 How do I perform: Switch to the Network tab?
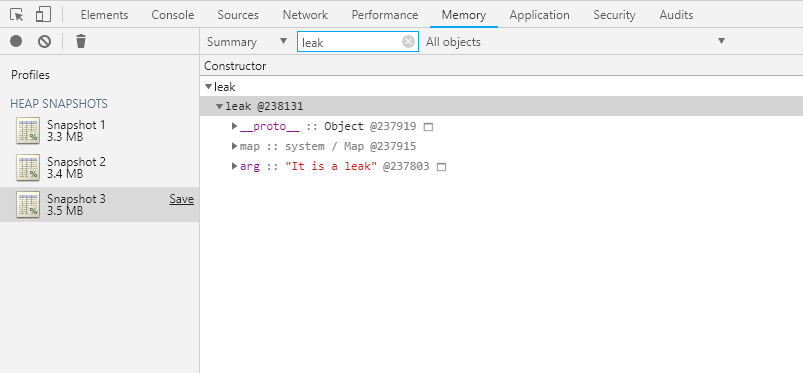point(305,15)
